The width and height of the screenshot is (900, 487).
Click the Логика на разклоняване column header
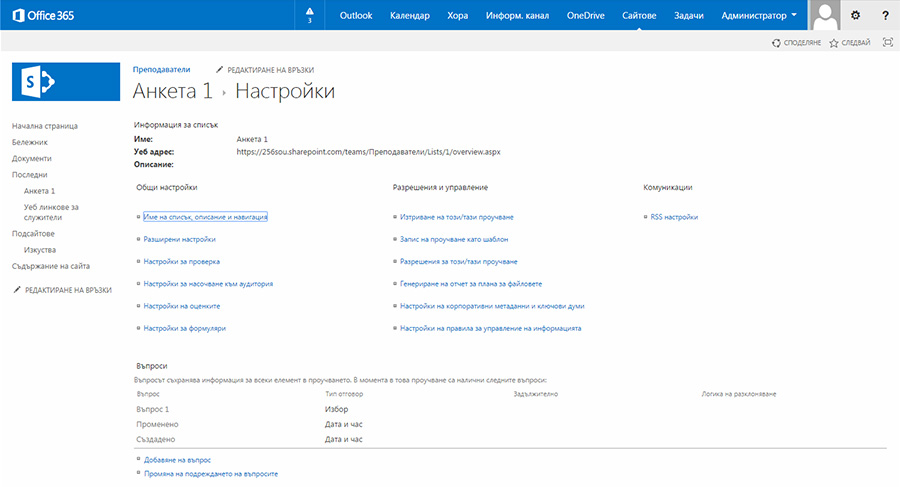pos(739,394)
